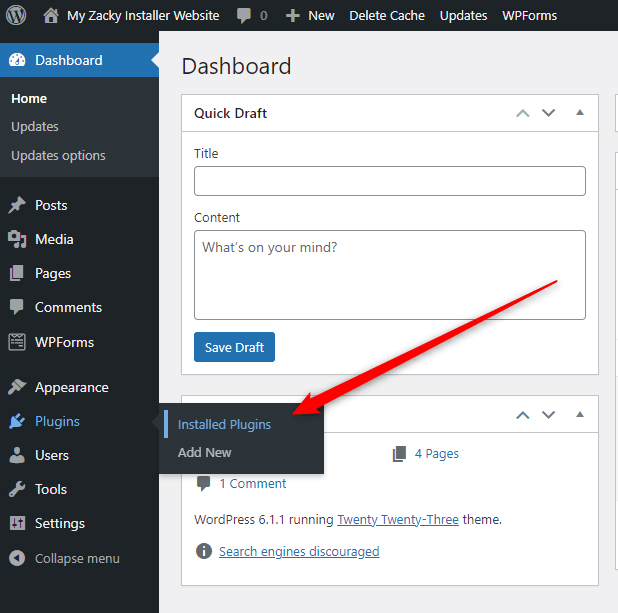
Task: Open the Users menu label
Action: [x=52, y=455]
